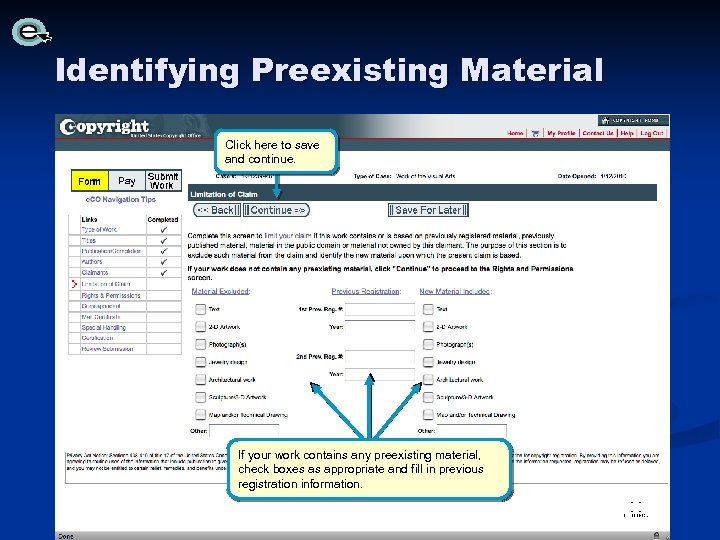
Task: Click the lock icon in status bar
Action: coord(656,535)
